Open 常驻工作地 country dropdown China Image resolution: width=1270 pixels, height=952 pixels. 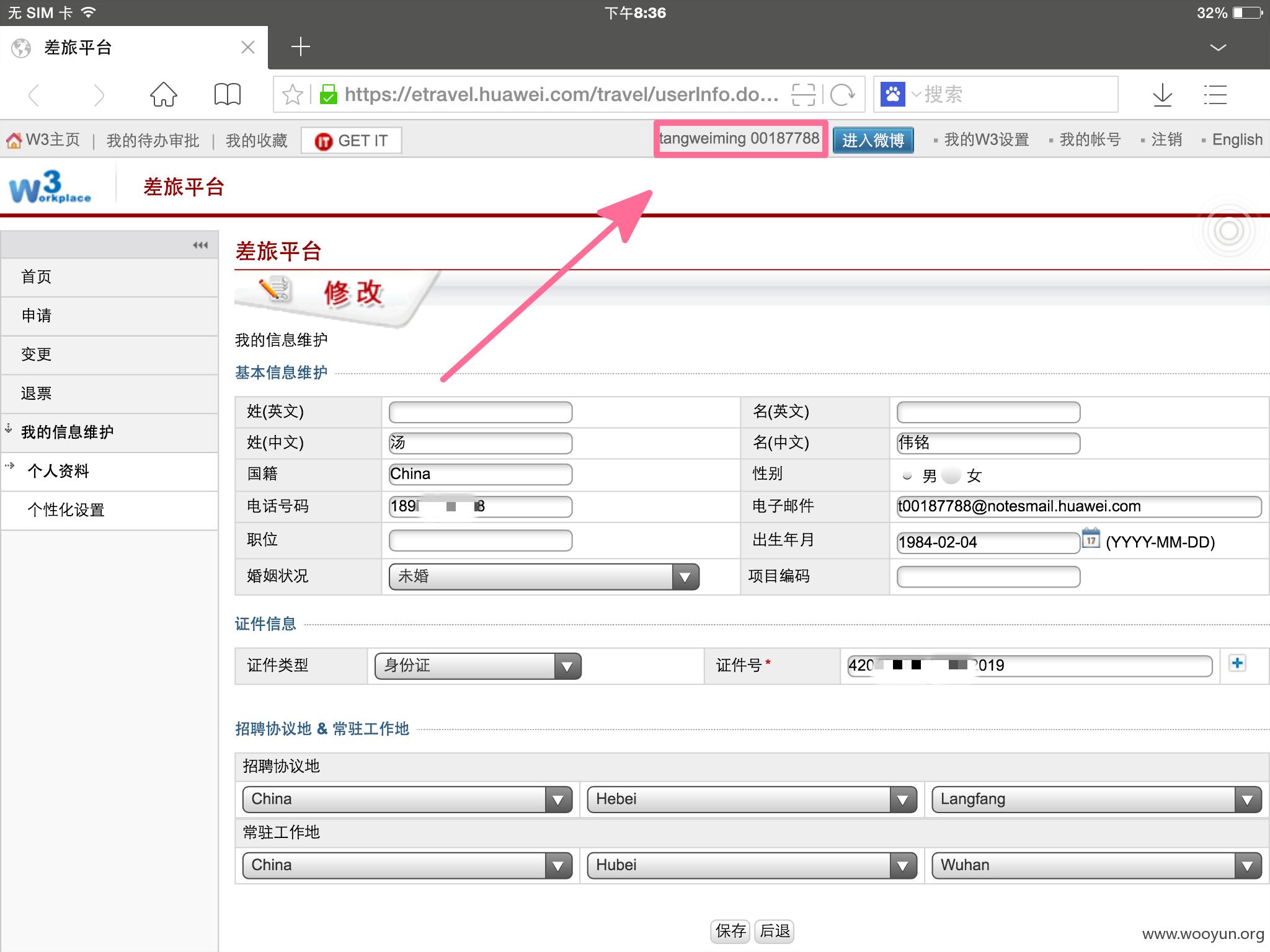point(407,866)
